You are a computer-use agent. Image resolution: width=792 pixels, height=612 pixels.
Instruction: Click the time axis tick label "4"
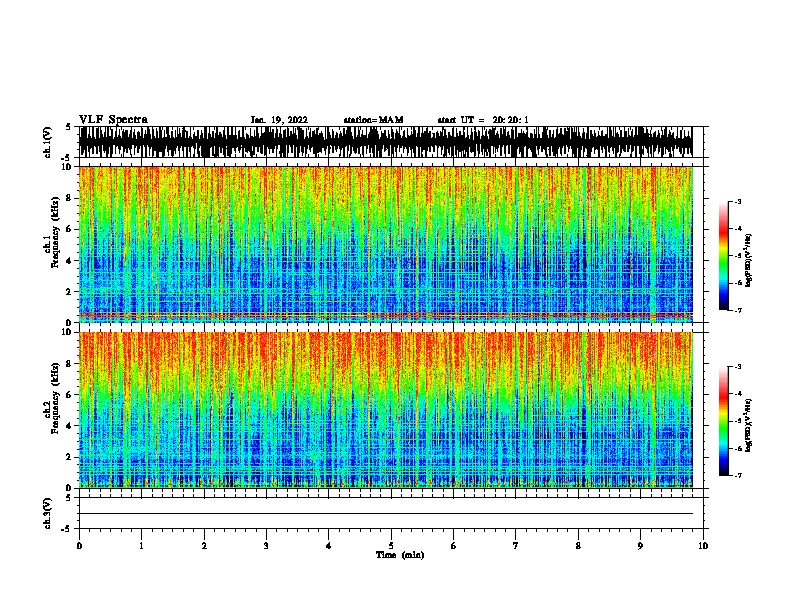[329, 545]
